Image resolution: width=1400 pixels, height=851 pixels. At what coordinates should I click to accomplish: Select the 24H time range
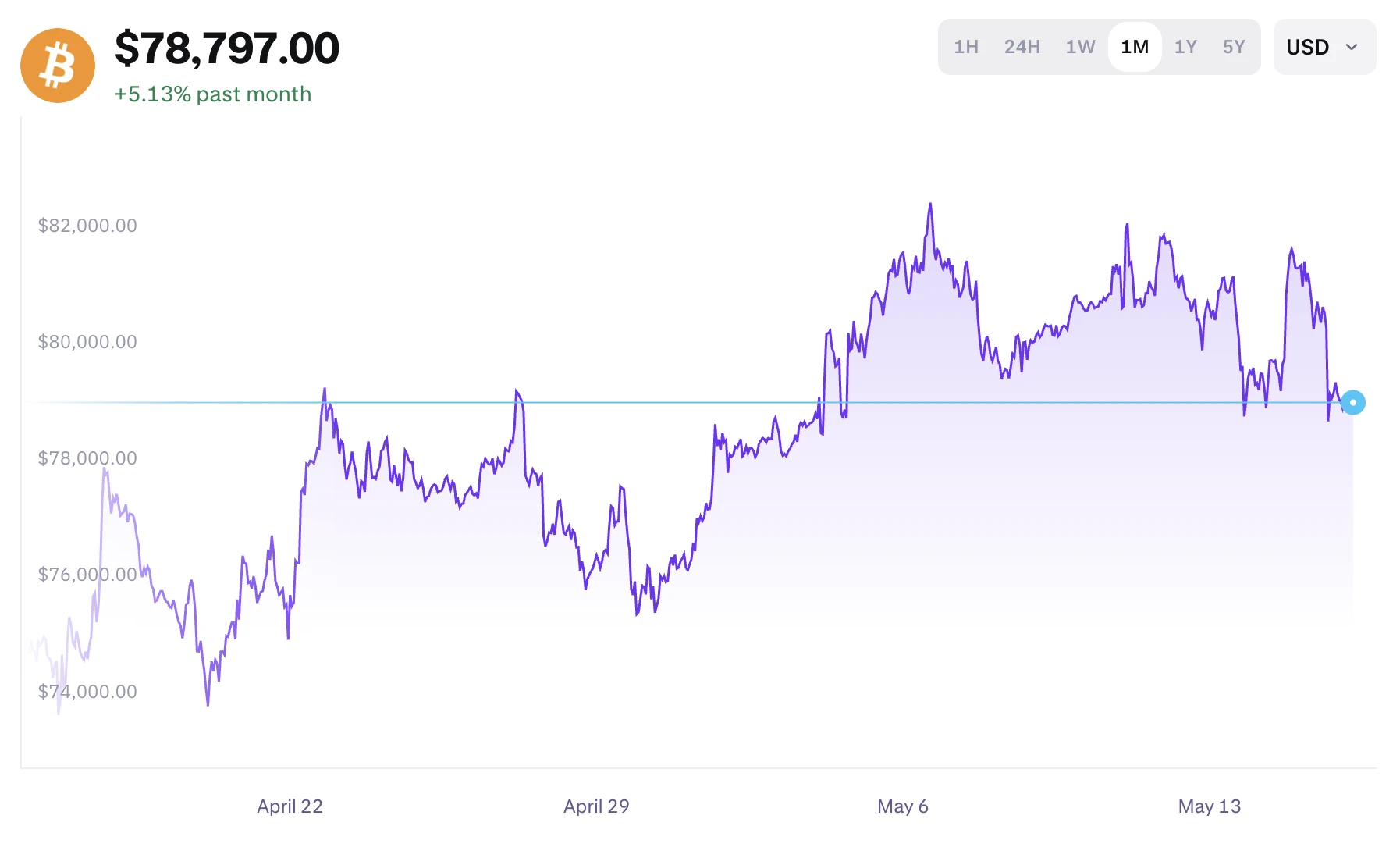[1022, 47]
